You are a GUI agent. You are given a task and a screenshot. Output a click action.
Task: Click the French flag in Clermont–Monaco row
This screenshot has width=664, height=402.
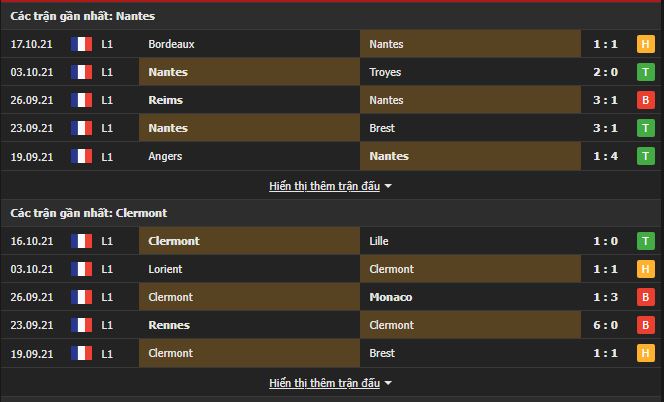(x=81, y=297)
